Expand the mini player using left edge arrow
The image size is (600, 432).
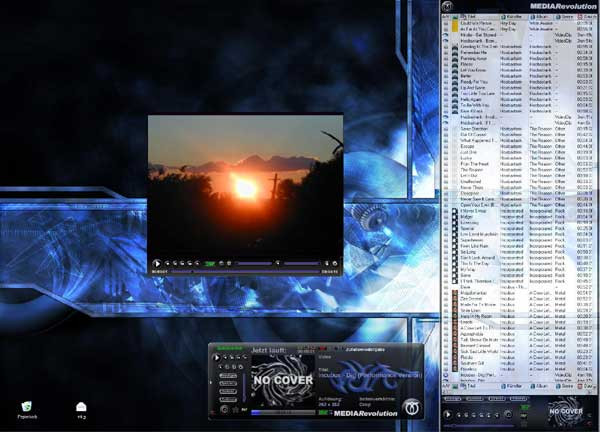[x=211, y=382]
